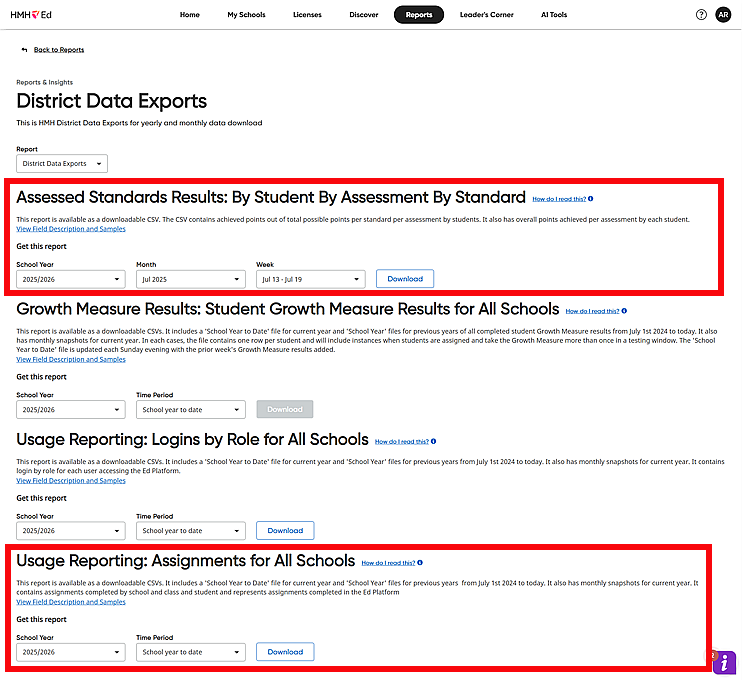Click the 'Usage Reporting: Assignments for All Schools' heading

point(186,561)
